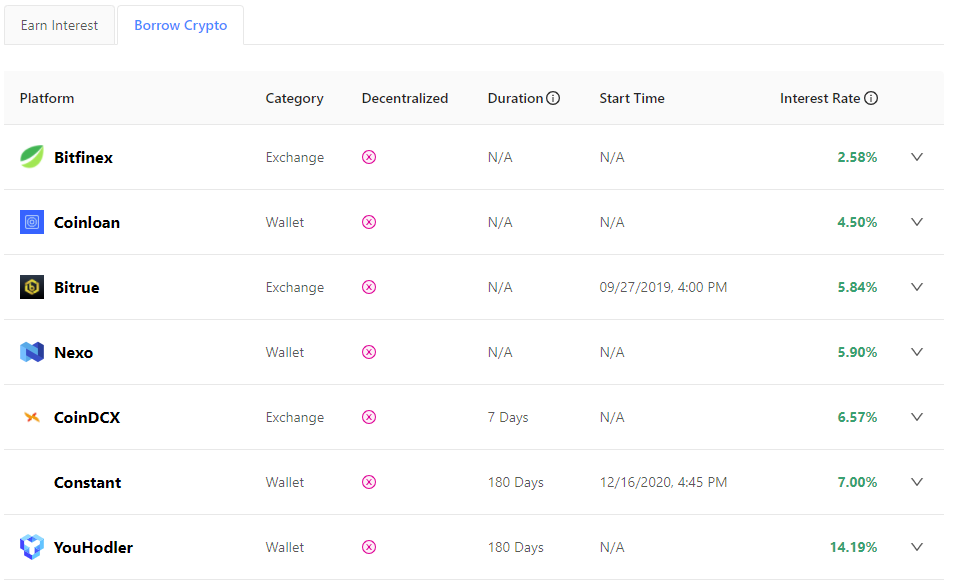Click Constant's not-decentralized cross icon
This screenshot has height=584, width=957.
(x=369, y=482)
